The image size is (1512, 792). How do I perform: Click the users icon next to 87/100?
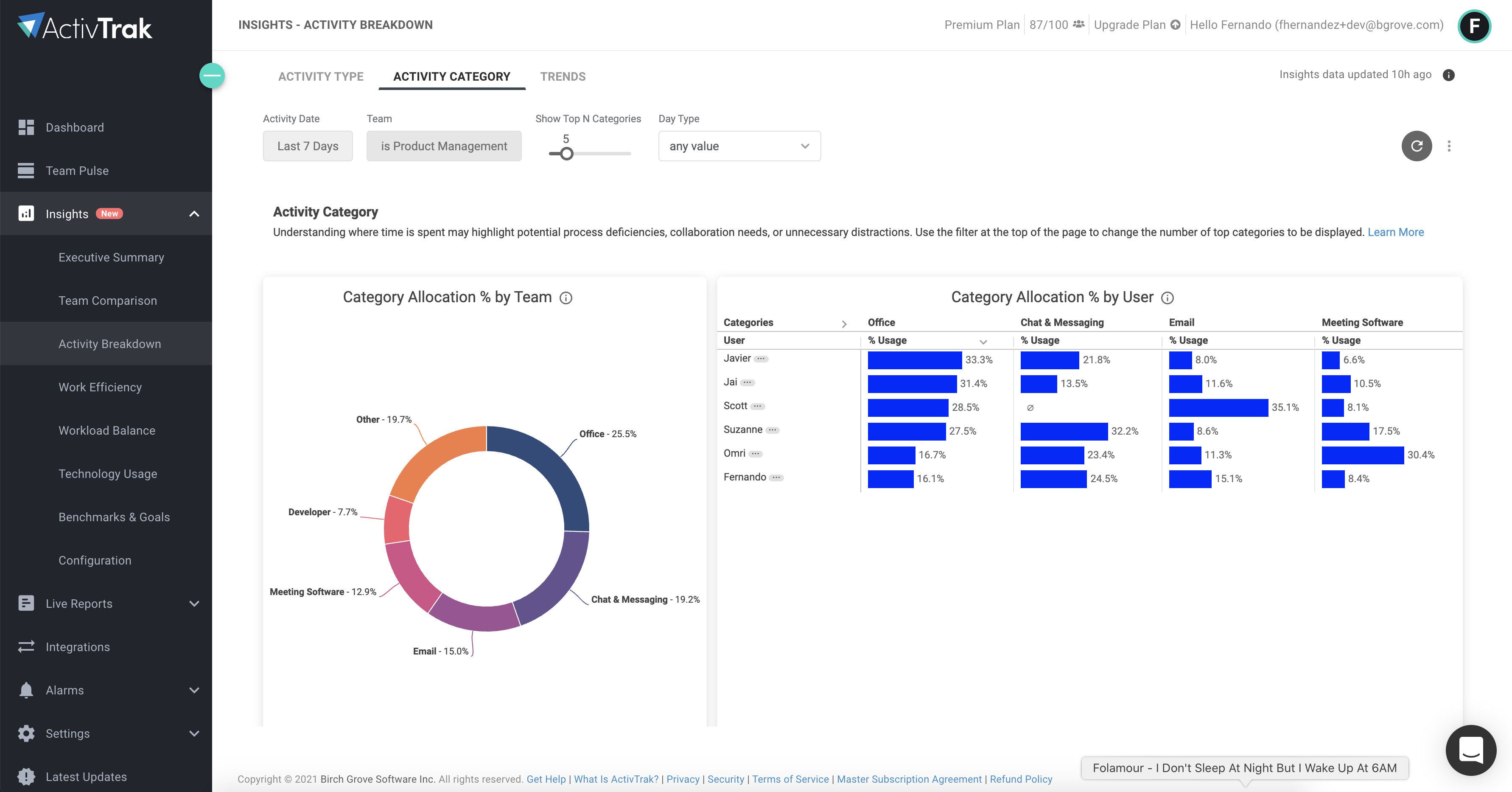(x=1079, y=25)
